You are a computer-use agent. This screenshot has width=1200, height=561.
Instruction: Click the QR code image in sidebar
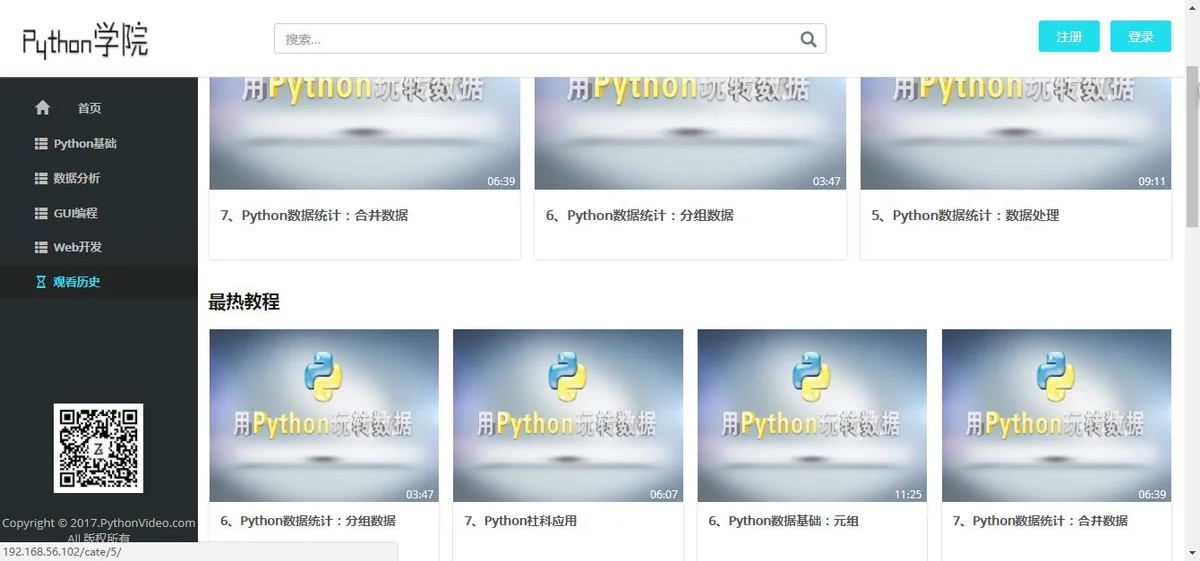(x=98, y=448)
